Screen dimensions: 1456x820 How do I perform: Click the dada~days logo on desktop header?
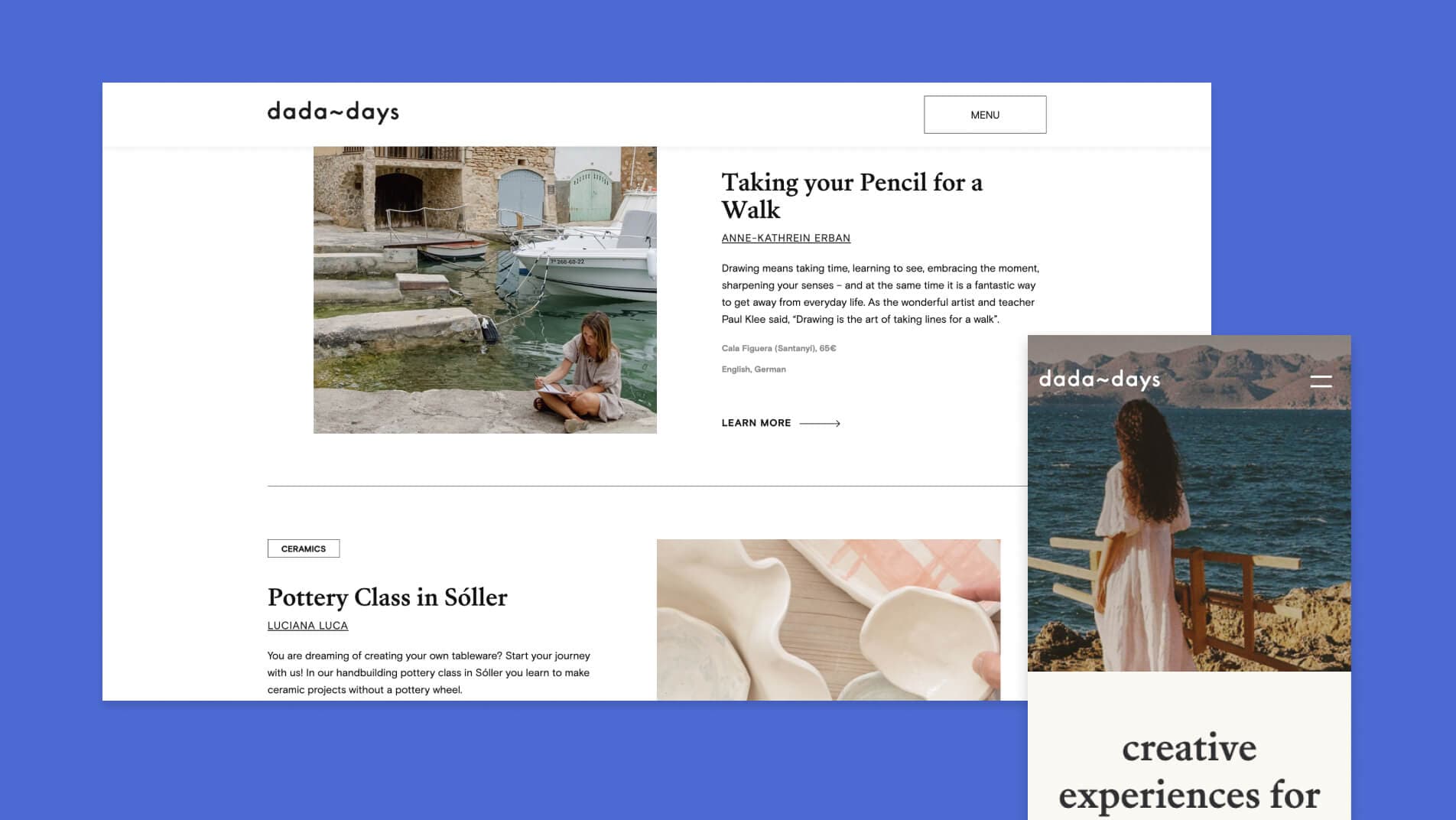[333, 112]
